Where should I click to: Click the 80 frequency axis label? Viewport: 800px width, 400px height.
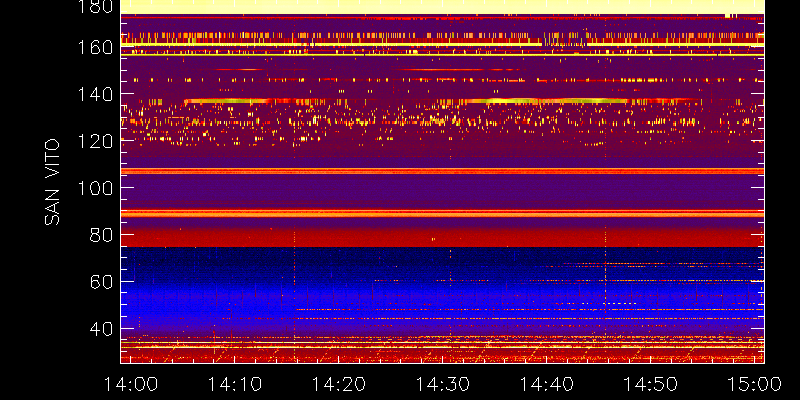pos(101,235)
